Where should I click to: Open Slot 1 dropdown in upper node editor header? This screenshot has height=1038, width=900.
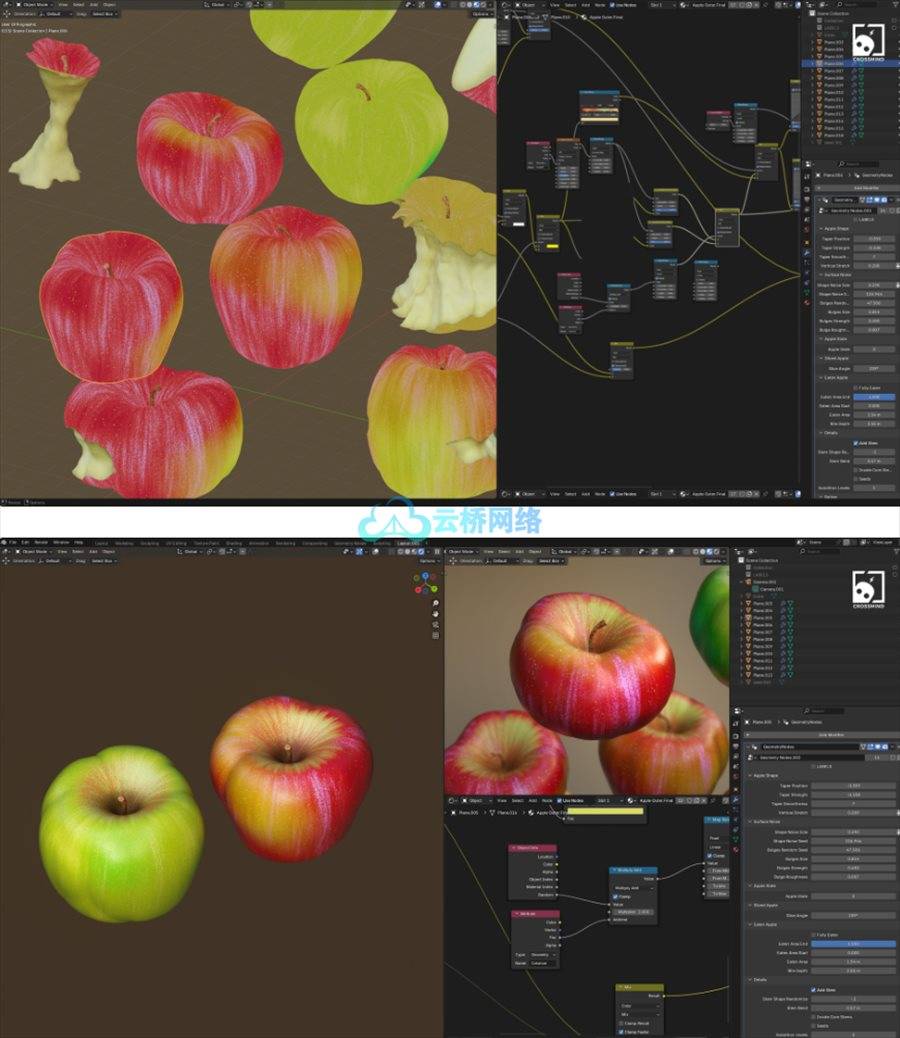[x=663, y=5]
